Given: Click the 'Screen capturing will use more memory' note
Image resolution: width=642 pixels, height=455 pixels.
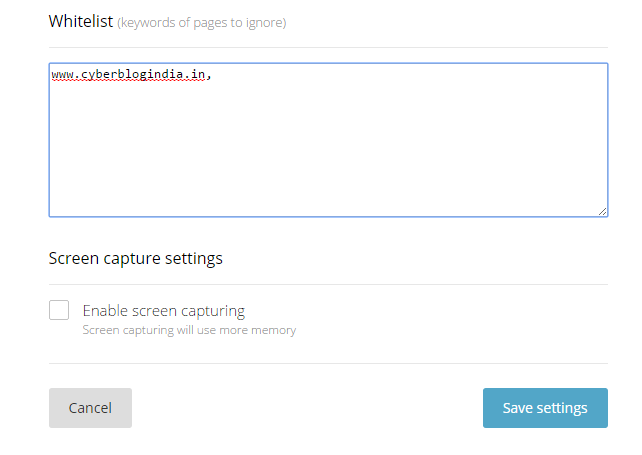Looking at the screenshot, I should (189, 330).
